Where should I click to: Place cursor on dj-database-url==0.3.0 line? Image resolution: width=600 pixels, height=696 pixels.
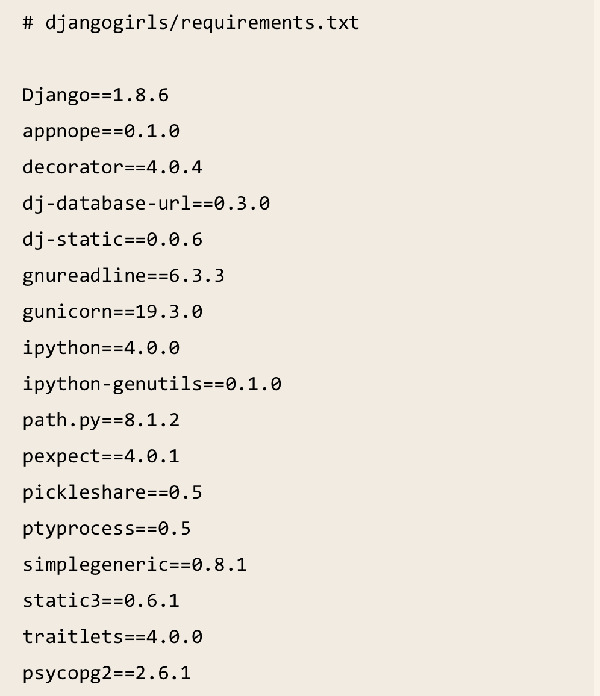tap(146, 203)
